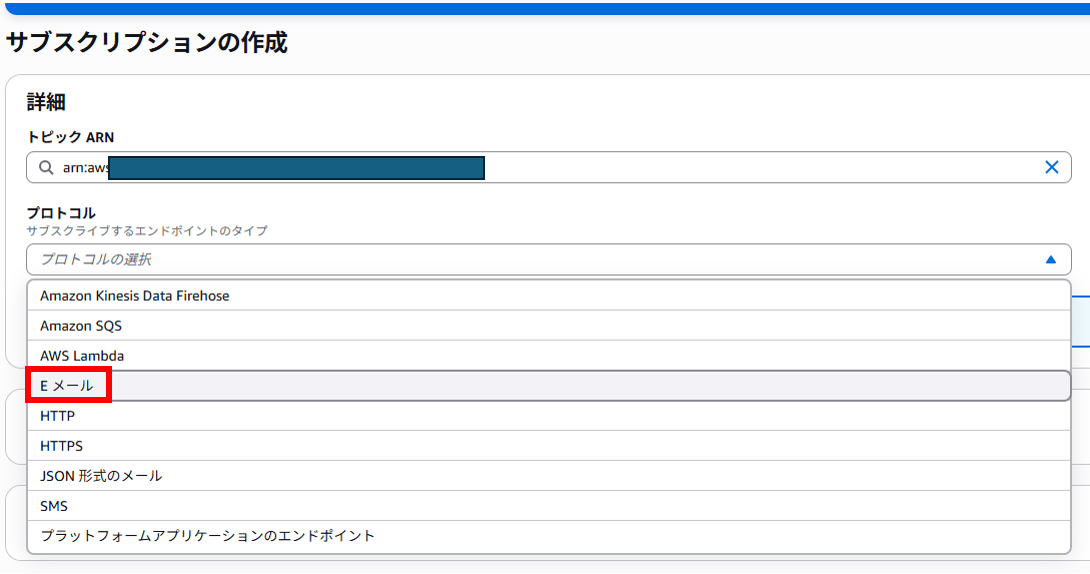
Task: Focus the トピック ARN search input field
Action: (x=548, y=167)
